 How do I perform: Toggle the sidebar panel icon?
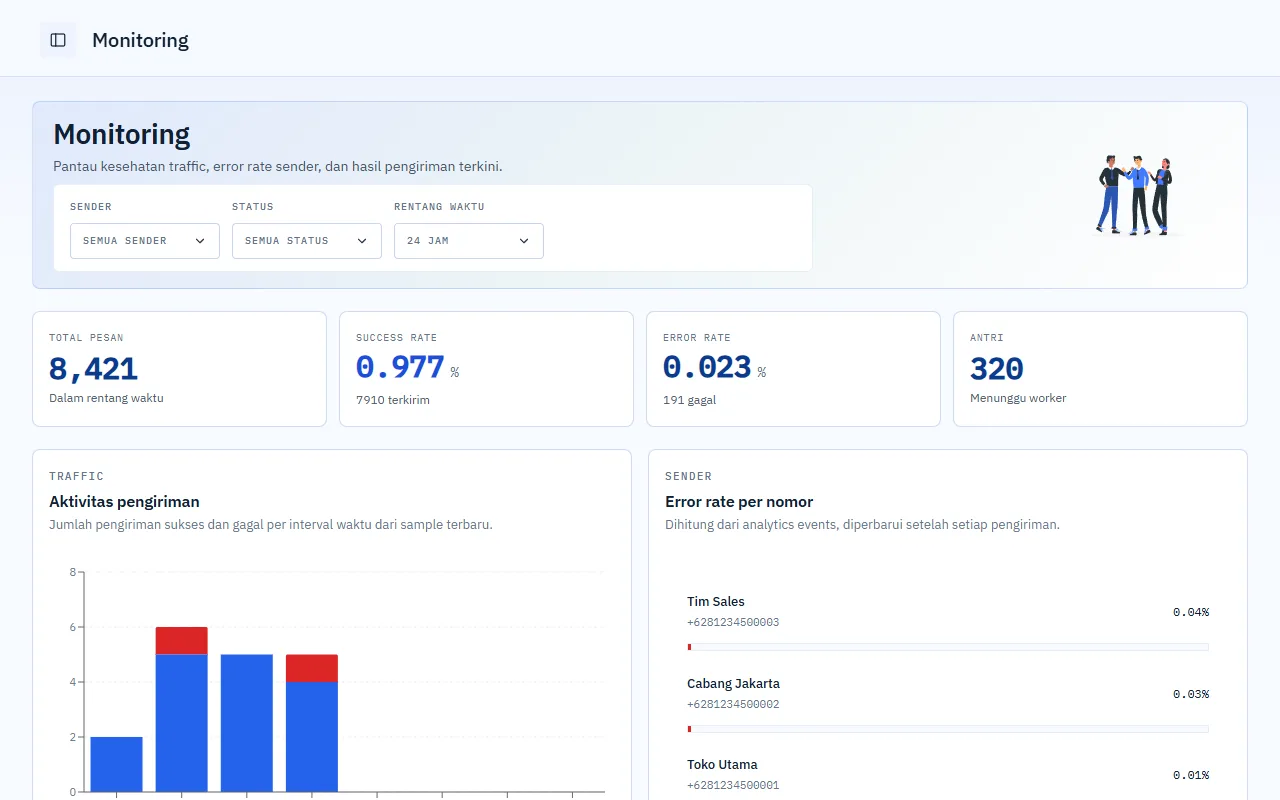tap(58, 40)
